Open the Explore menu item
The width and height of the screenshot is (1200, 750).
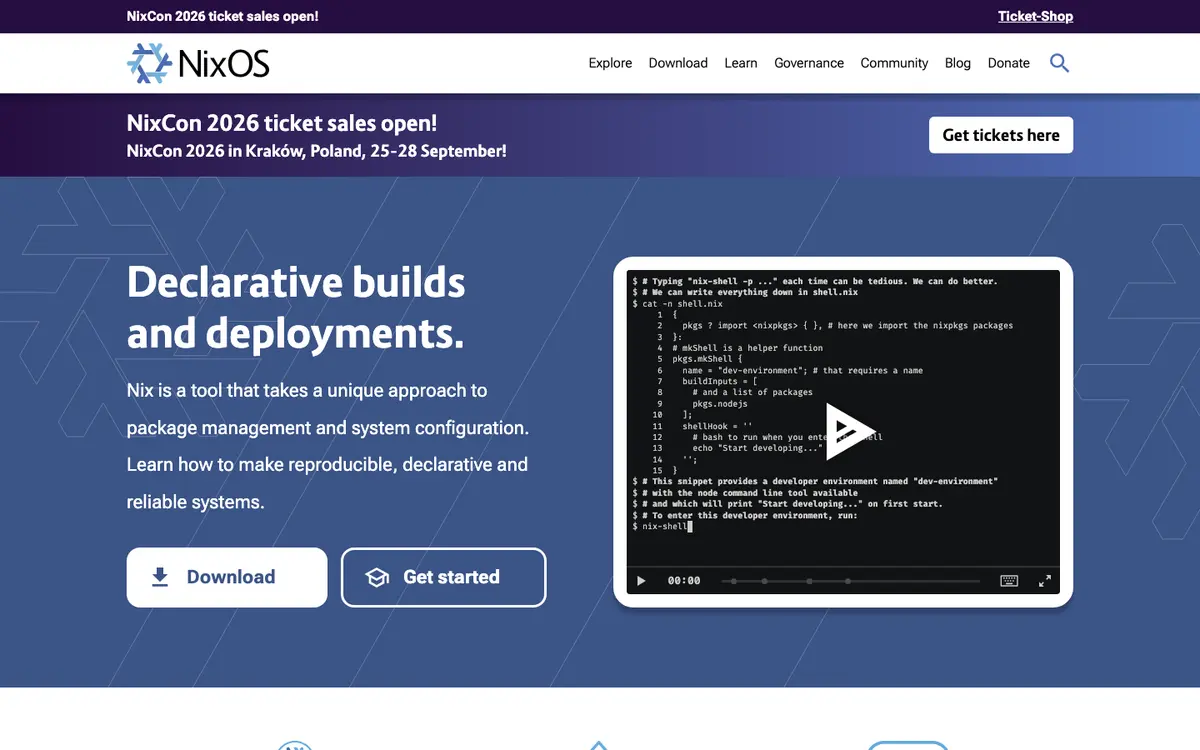point(610,63)
